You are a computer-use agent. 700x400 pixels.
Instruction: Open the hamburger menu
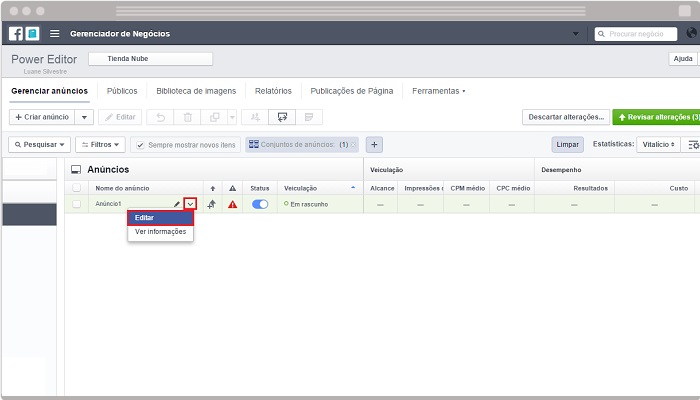54,34
